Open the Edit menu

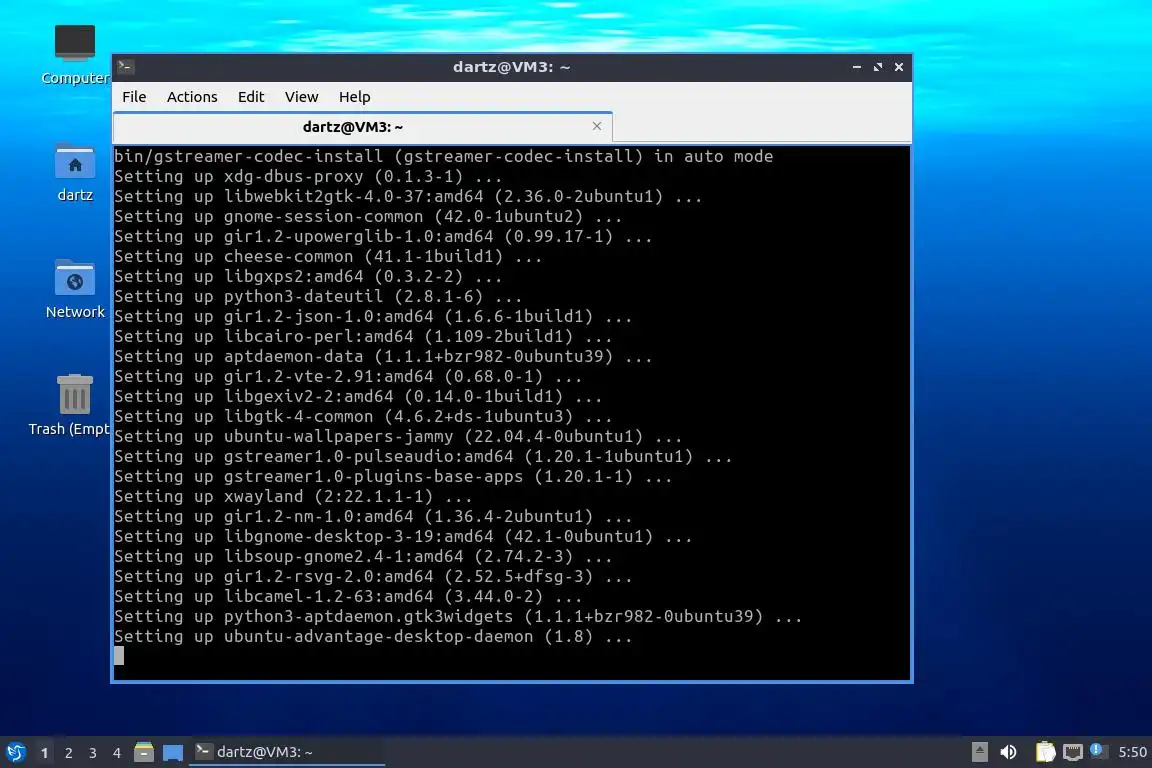pyautogui.click(x=251, y=97)
